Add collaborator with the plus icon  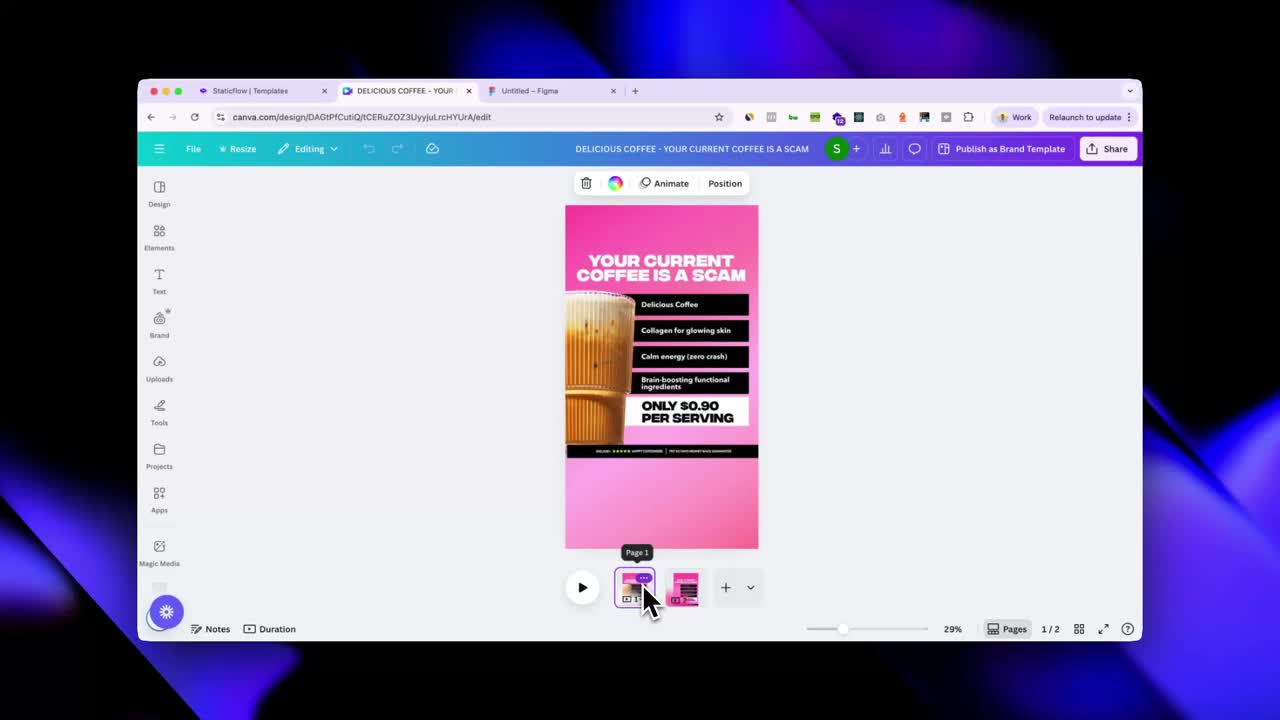pos(856,149)
